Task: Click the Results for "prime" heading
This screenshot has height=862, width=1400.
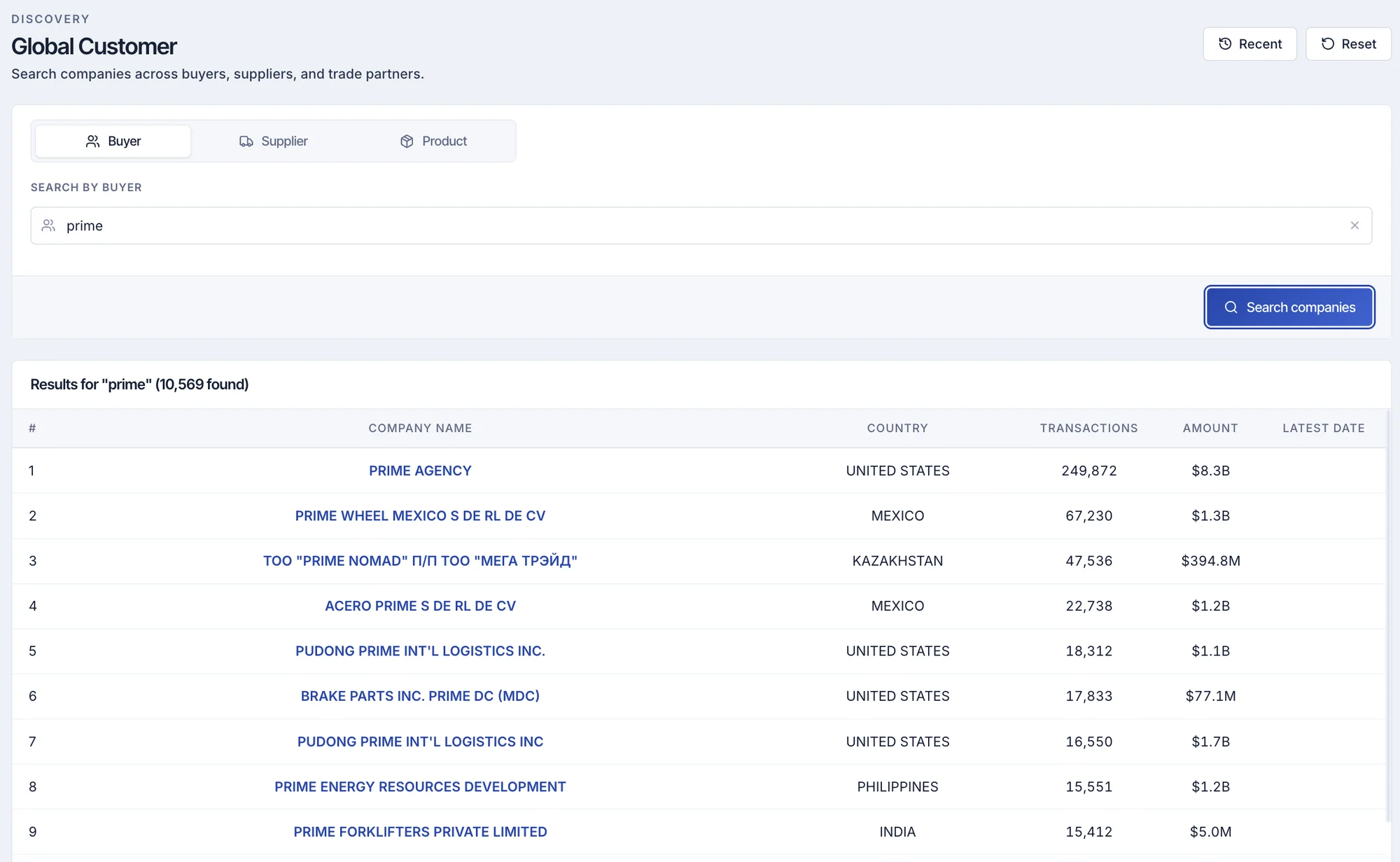Action: pyautogui.click(x=139, y=384)
